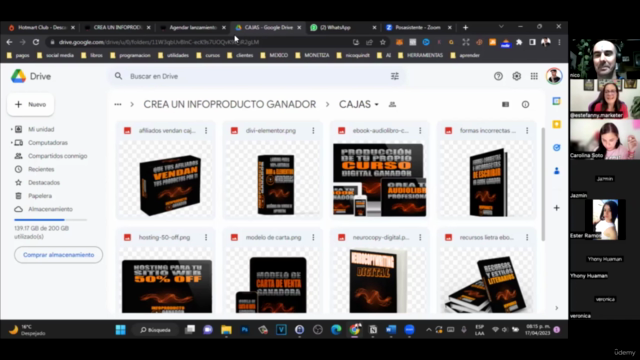Open more options for divi-elementor.png

pos(313,131)
